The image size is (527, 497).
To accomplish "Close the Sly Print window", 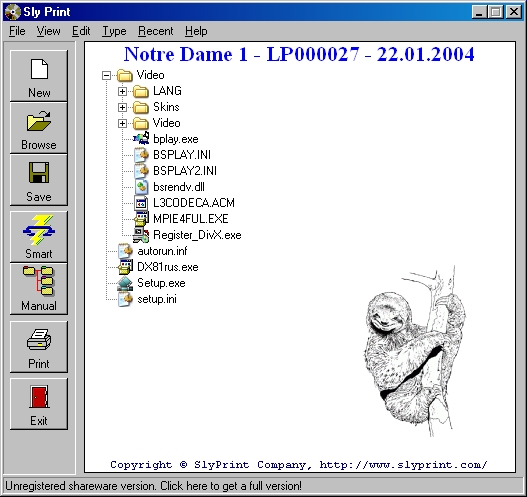I will [x=514, y=12].
